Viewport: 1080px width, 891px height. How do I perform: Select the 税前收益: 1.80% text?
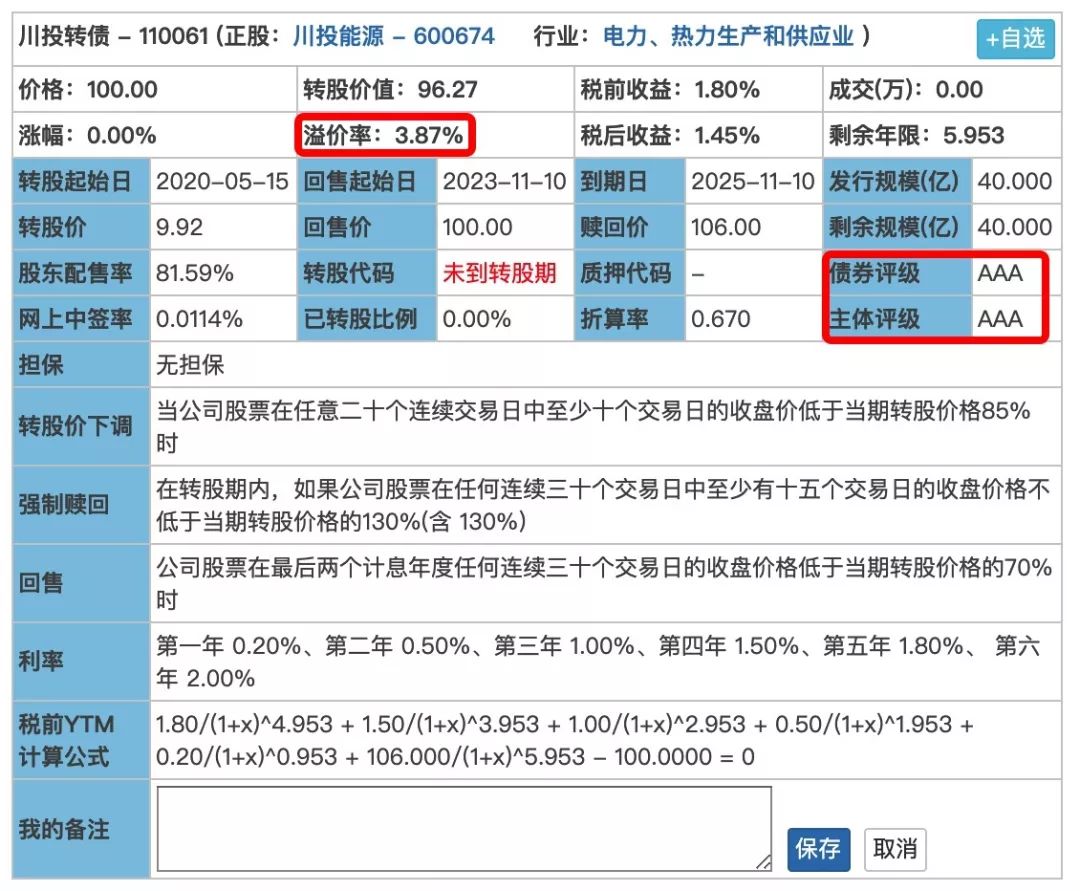pyautogui.click(x=670, y=90)
